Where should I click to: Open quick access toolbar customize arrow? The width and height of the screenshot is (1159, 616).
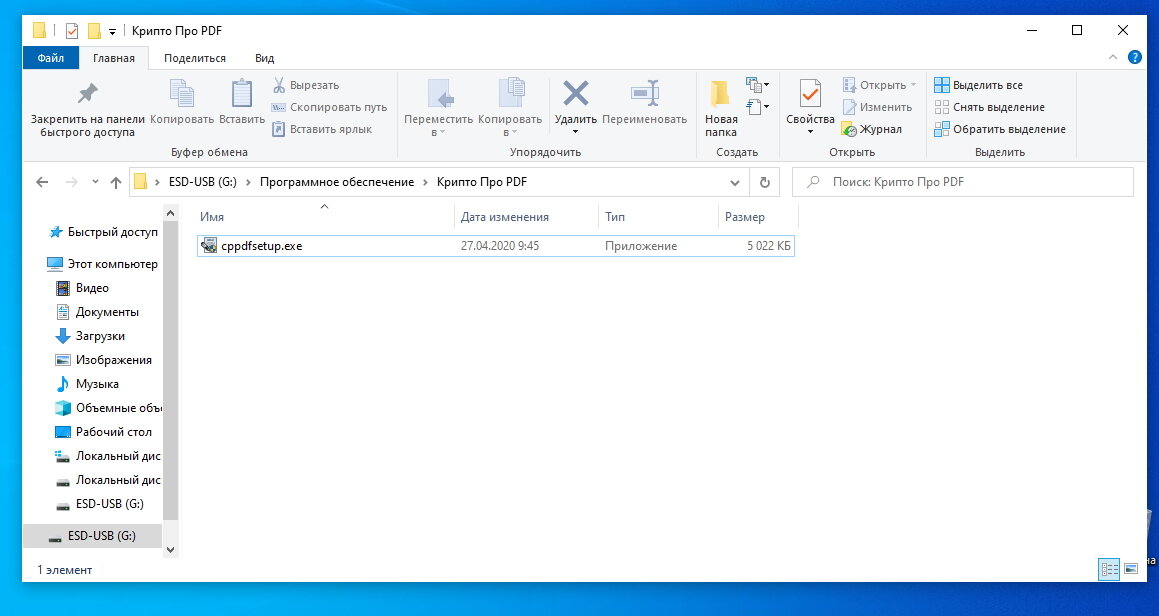(x=112, y=31)
